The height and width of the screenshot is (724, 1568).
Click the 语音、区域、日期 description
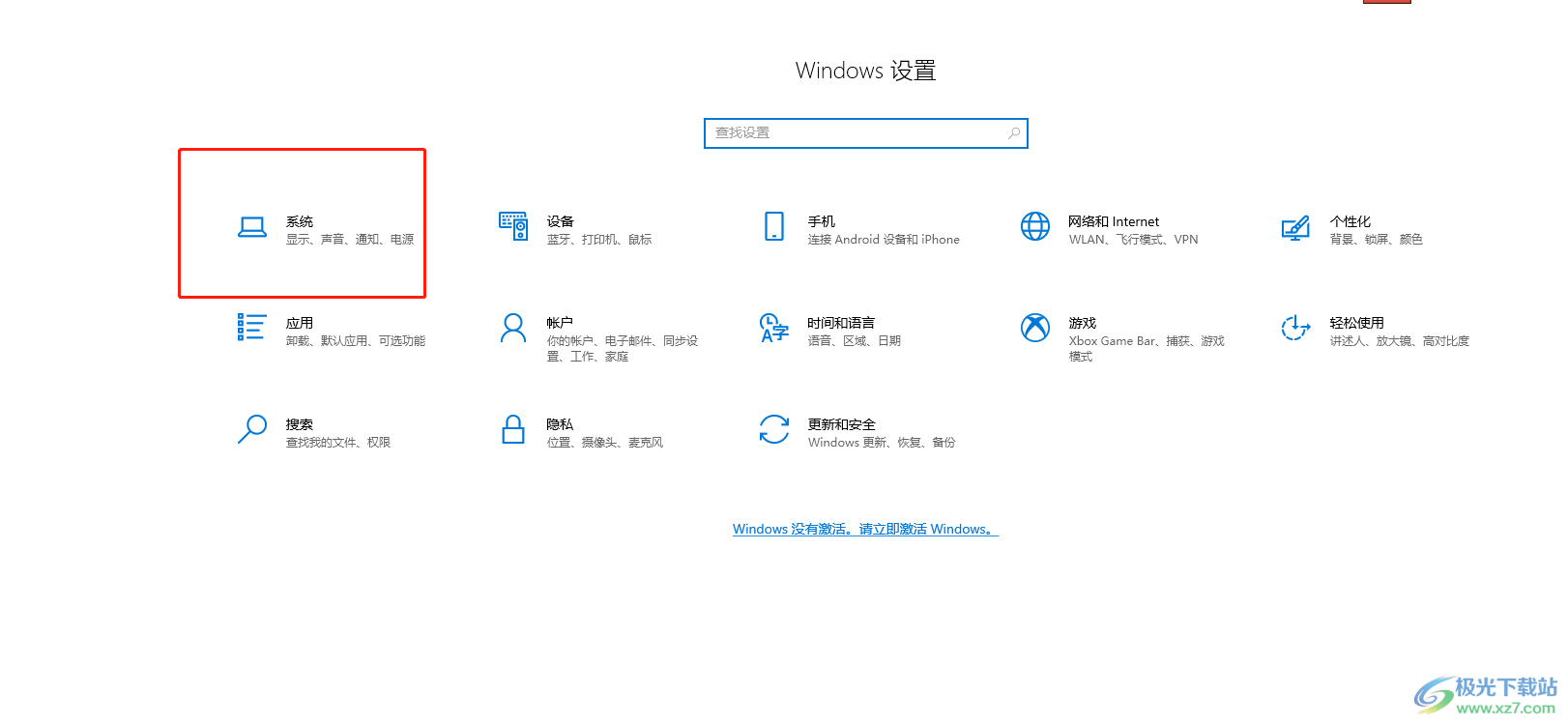[855, 341]
